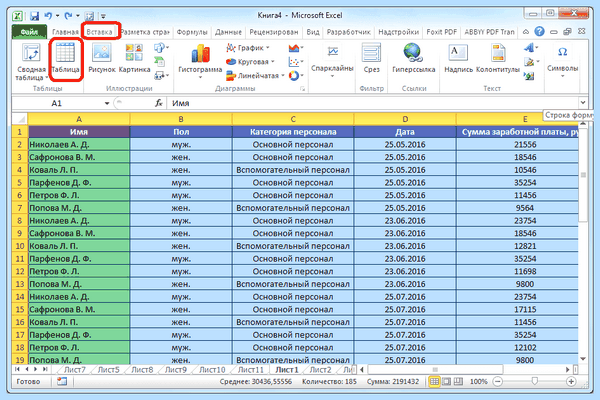Expand the formula bar
The height and width of the screenshot is (400, 600).
582,103
